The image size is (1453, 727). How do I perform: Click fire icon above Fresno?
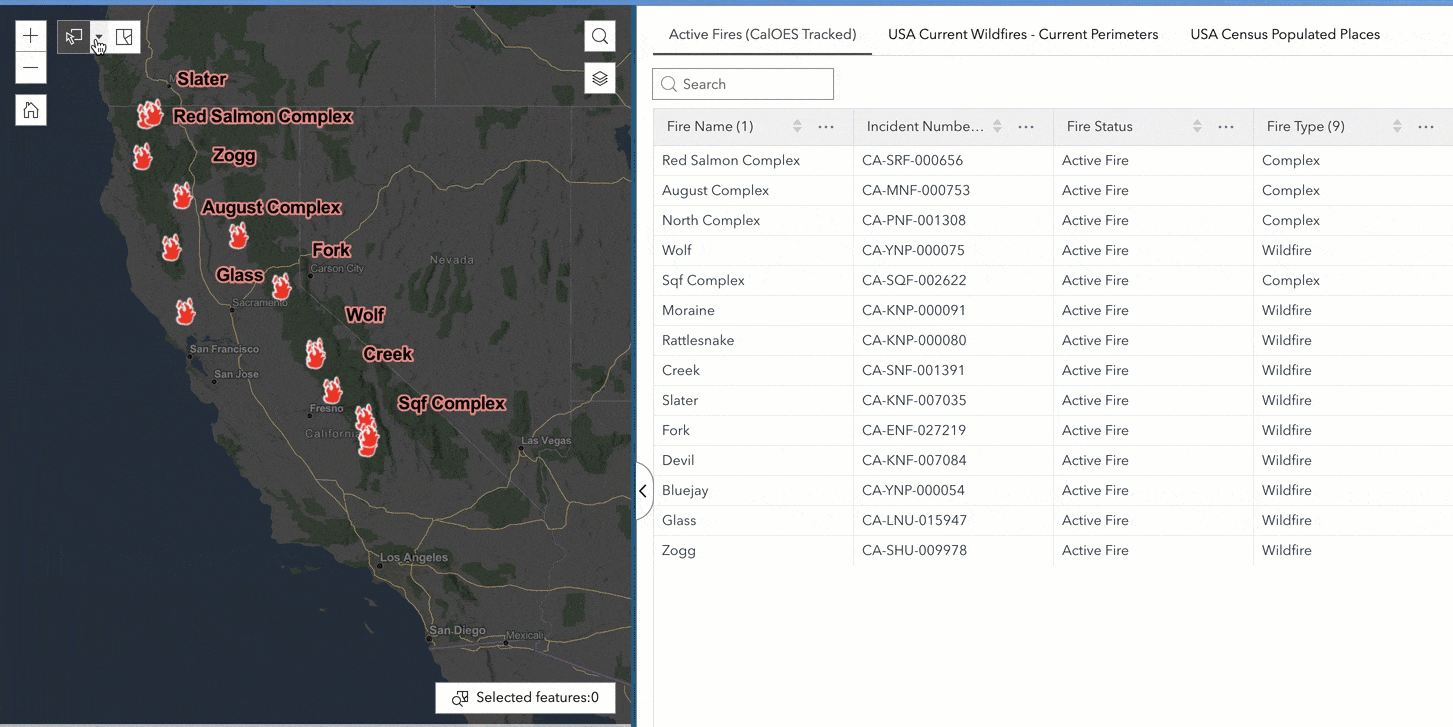pyautogui.click(x=332, y=391)
